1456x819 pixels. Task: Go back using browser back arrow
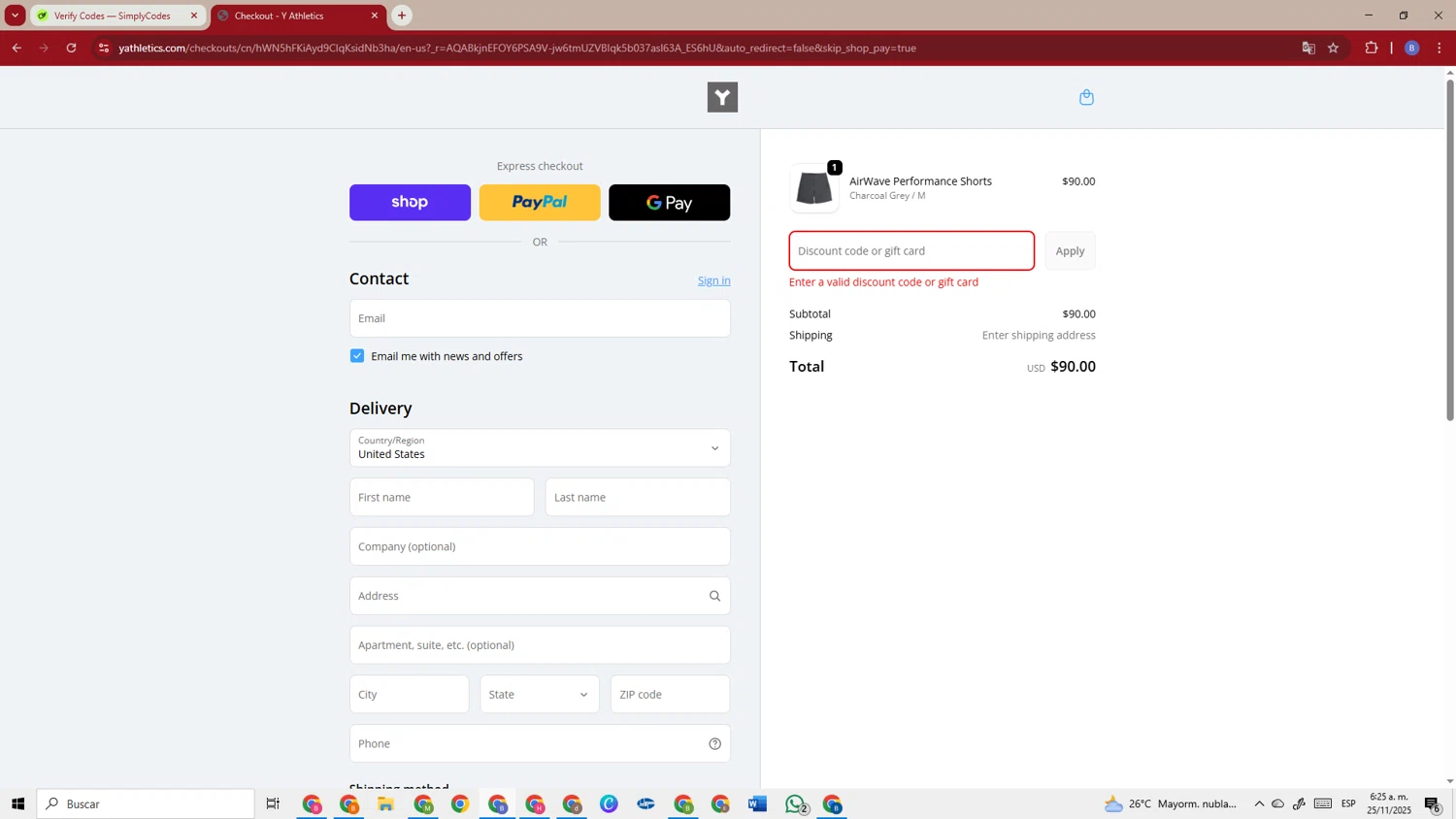click(x=17, y=48)
